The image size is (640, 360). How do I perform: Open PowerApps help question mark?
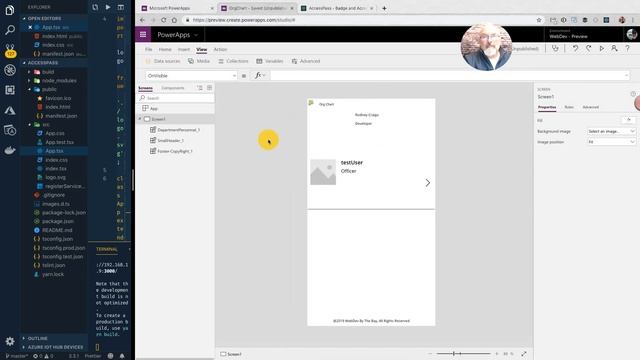[x=627, y=49]
